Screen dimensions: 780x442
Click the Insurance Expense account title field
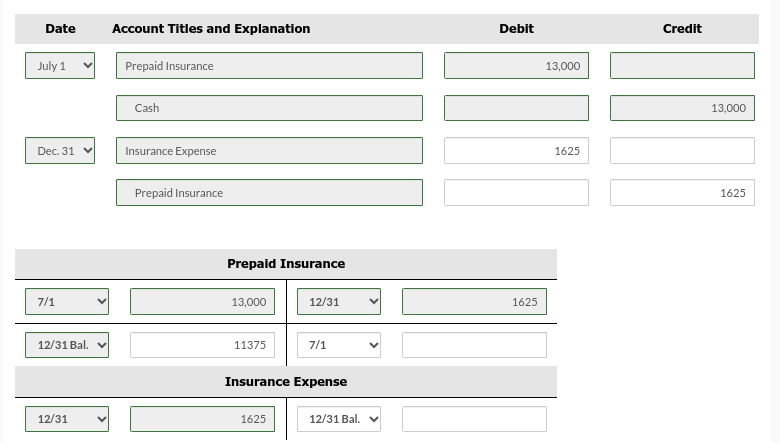269,151
